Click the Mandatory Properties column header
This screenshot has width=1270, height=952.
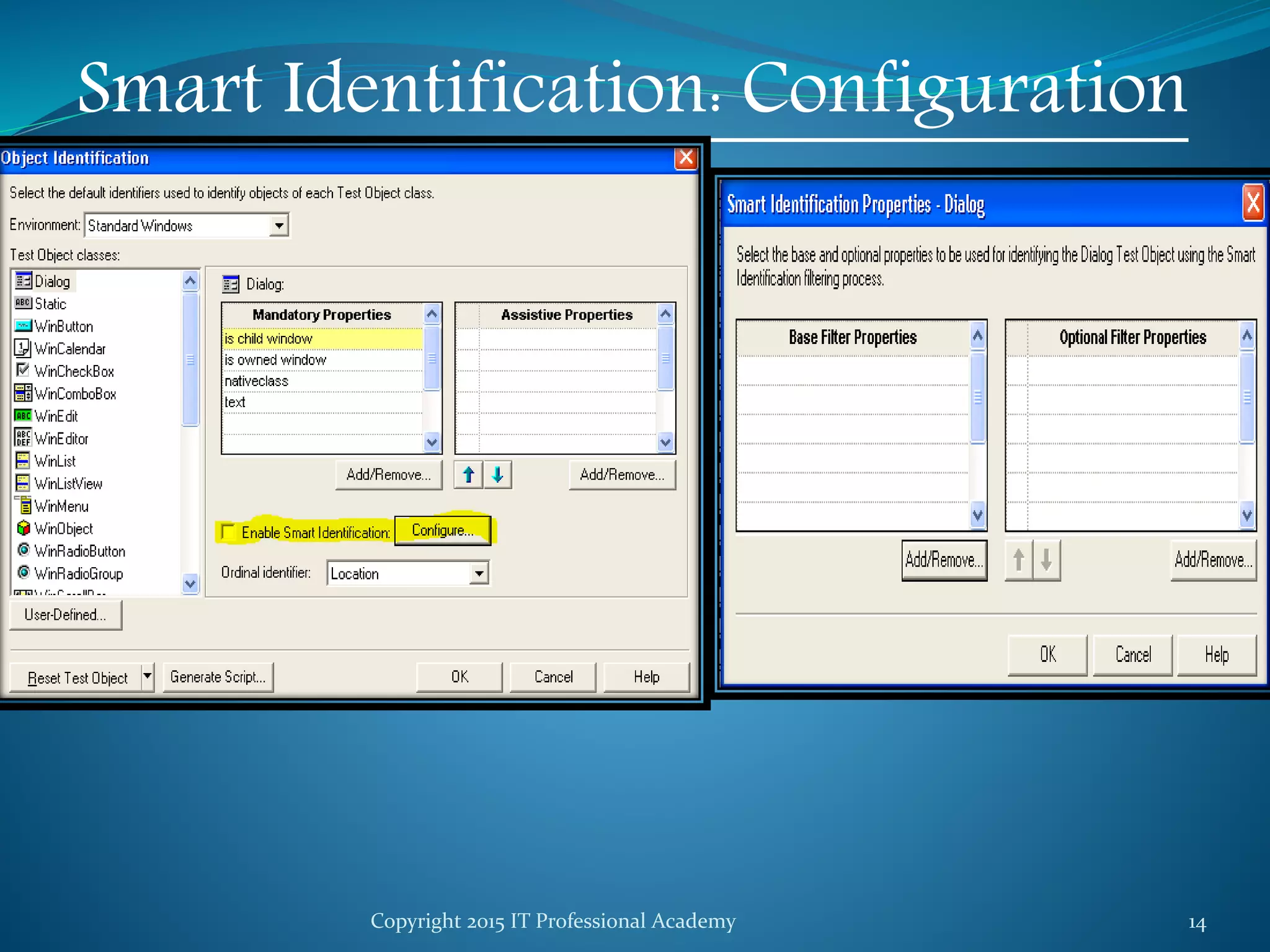pos(322,315)
